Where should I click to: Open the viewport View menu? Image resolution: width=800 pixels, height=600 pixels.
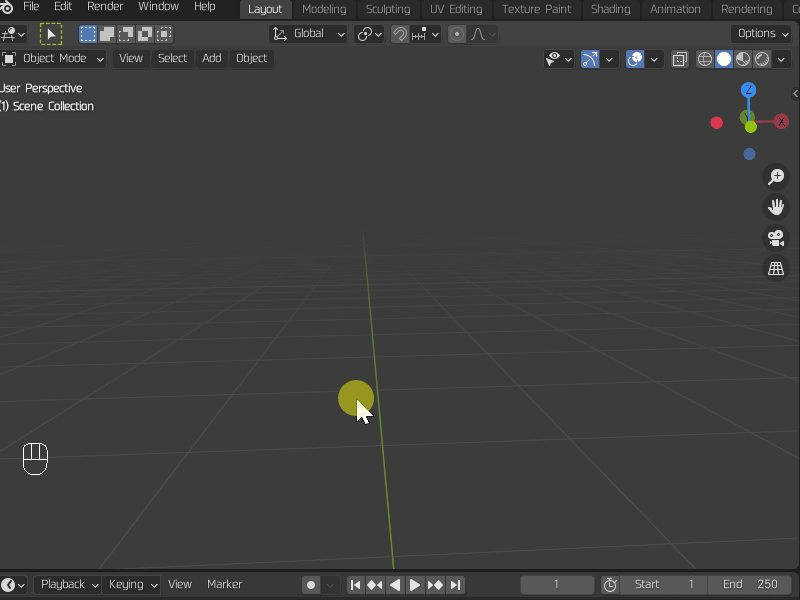(131, 58)
